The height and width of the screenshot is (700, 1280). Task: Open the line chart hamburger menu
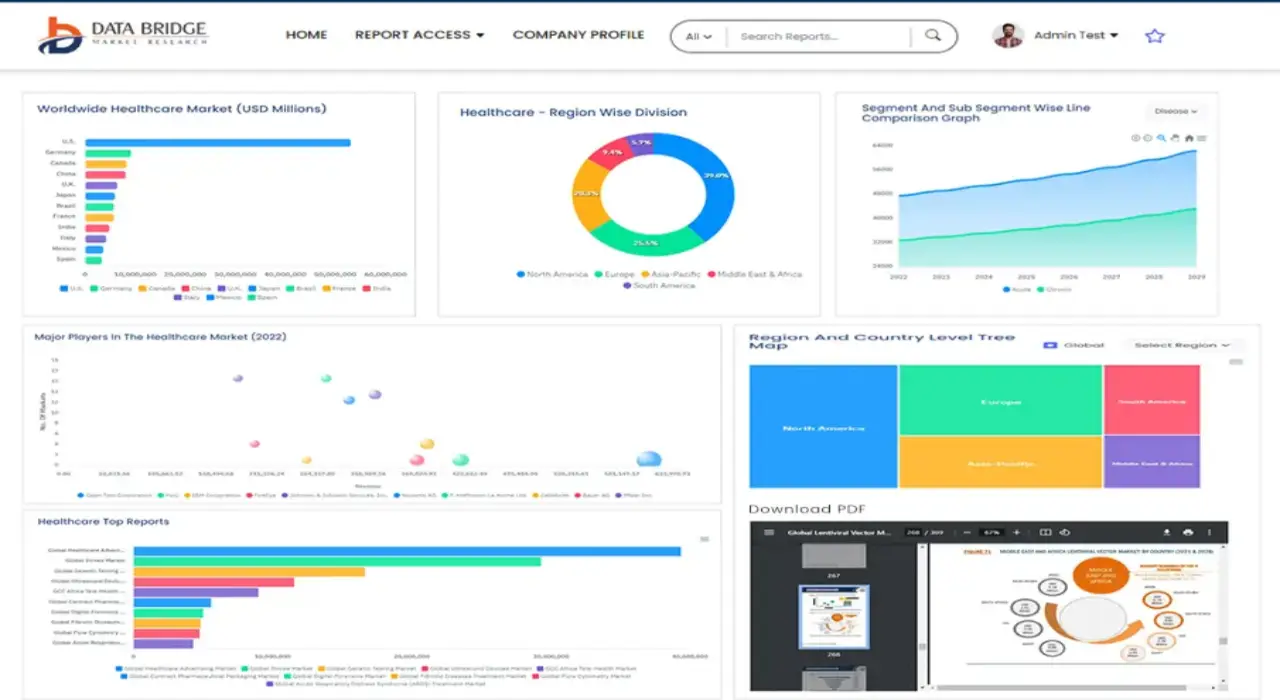[1202, 138]
